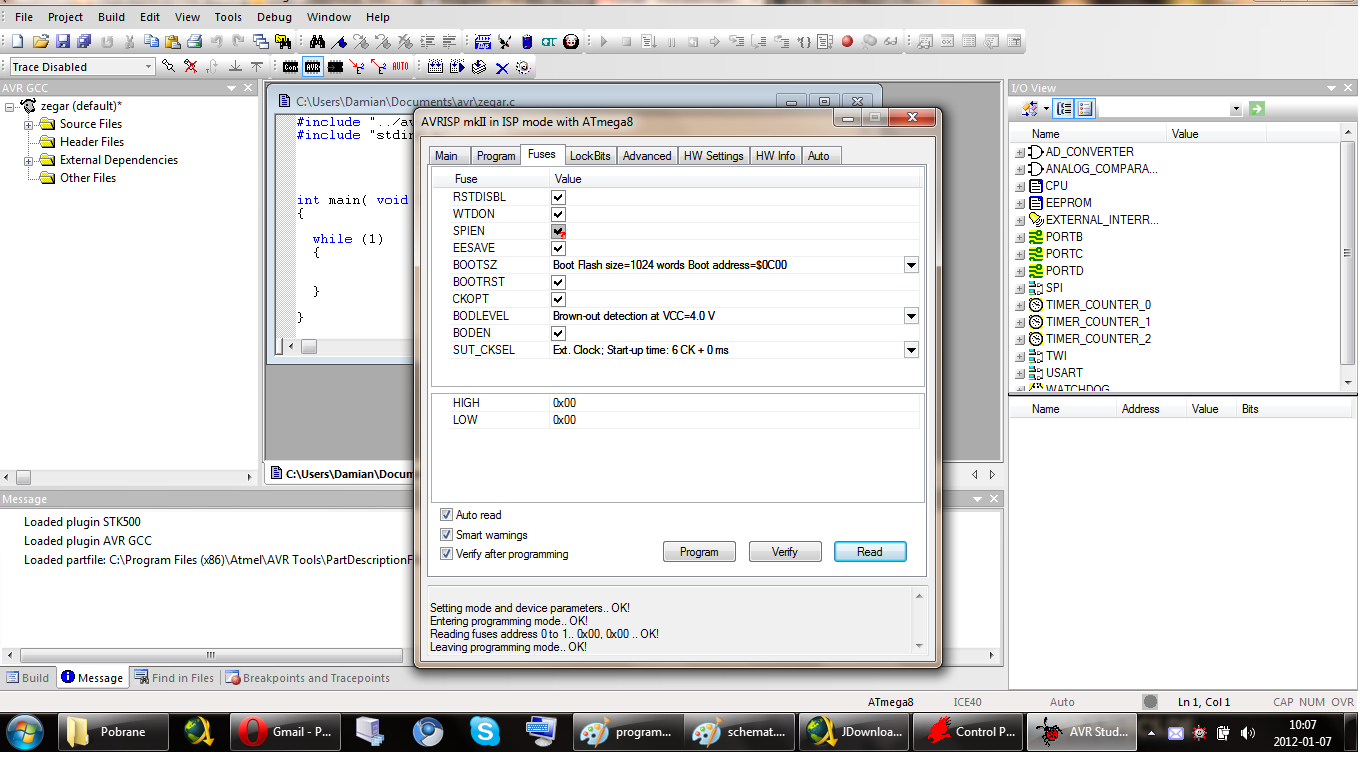Click the Read button

[870, 552]
